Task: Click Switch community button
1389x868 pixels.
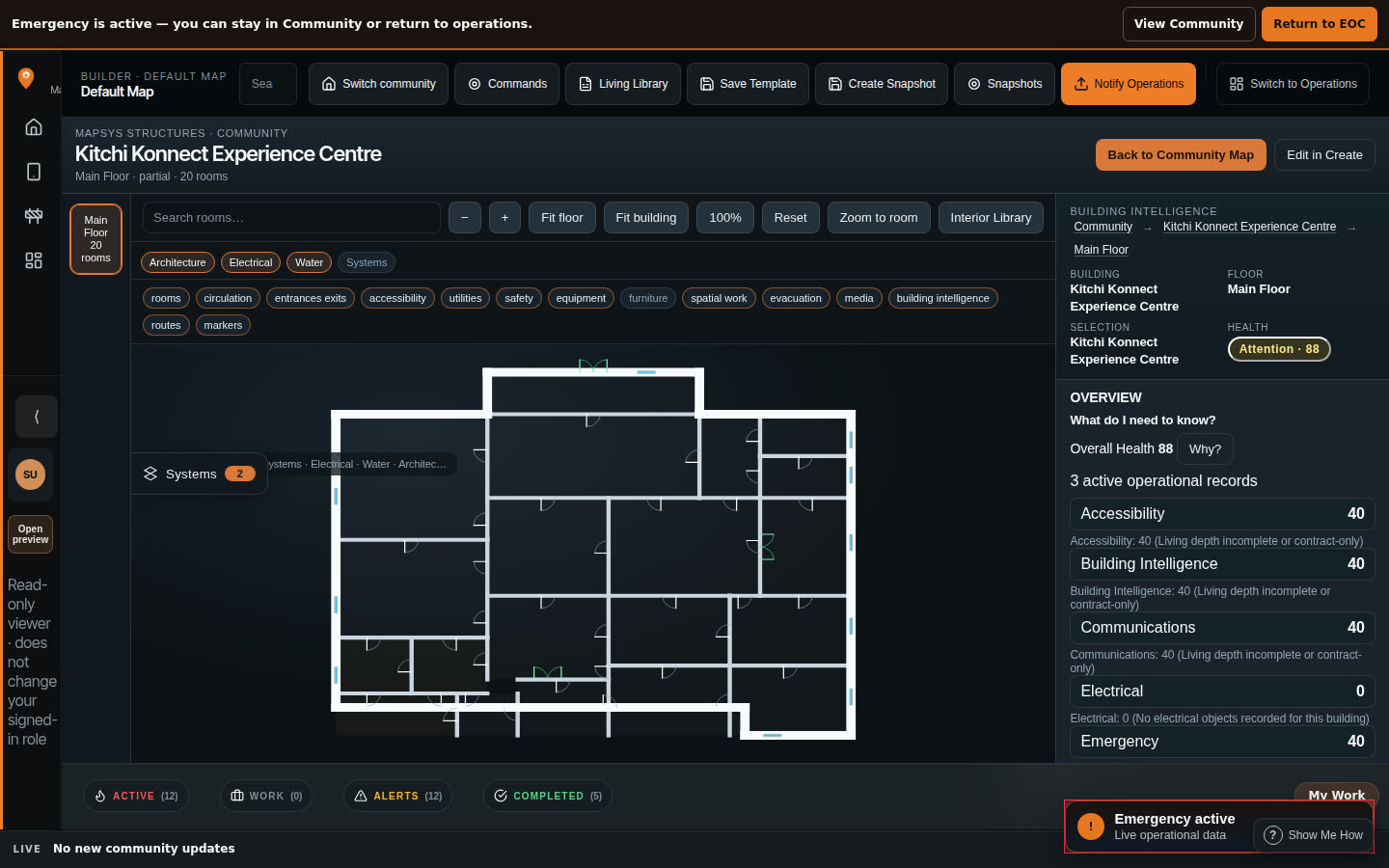Action: (x=378, y=84)
